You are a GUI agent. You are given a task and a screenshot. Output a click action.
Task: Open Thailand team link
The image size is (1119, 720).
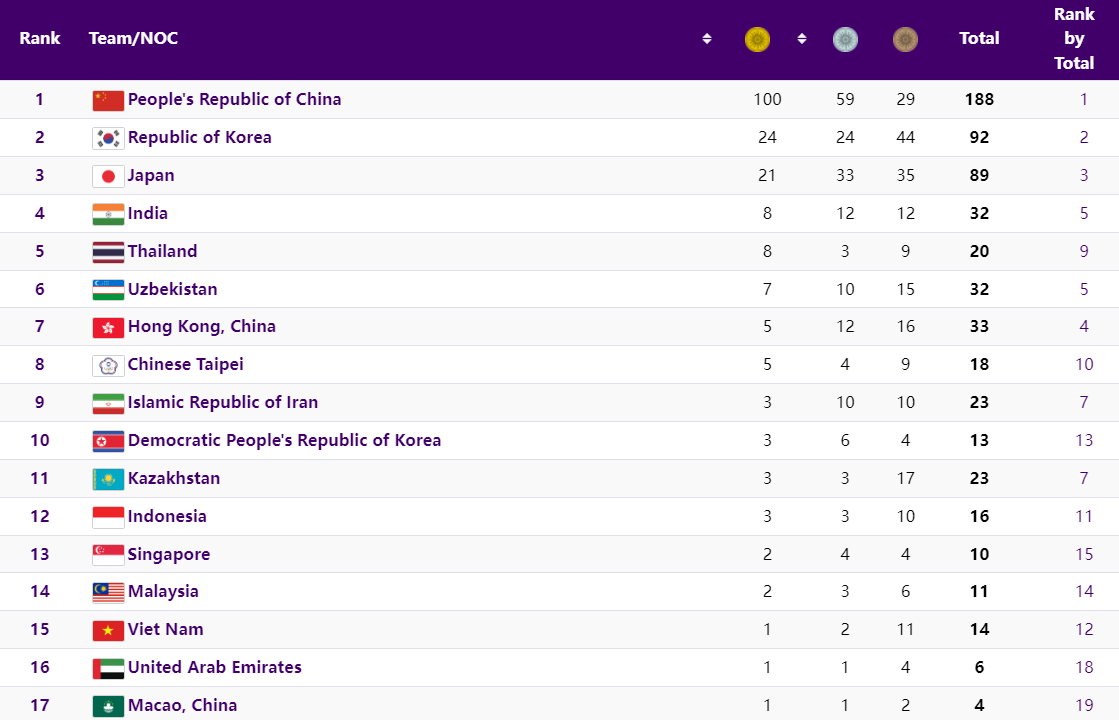(163, 251)
